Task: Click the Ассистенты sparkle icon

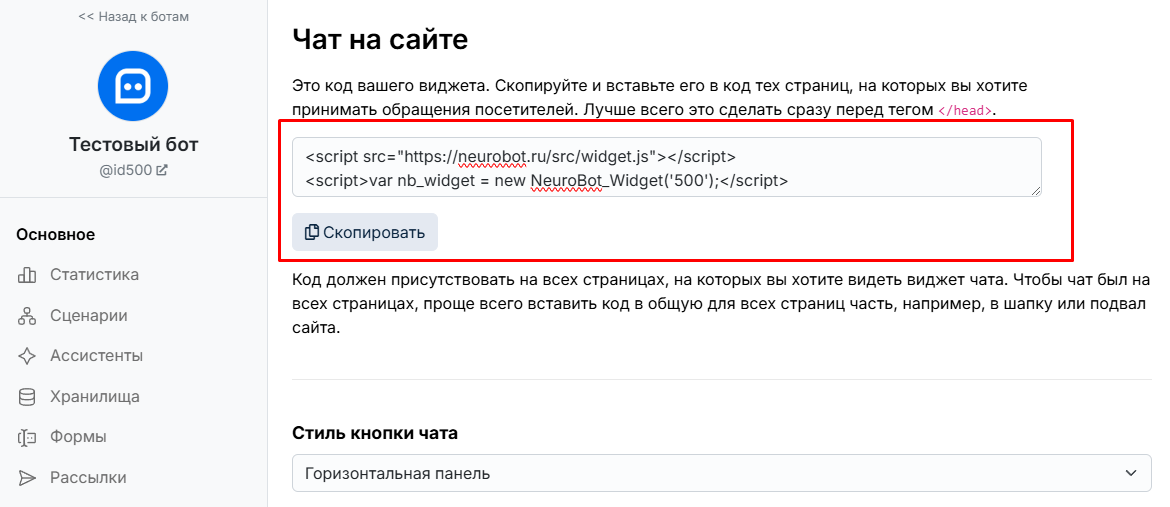Action: (x=27, y=356)
